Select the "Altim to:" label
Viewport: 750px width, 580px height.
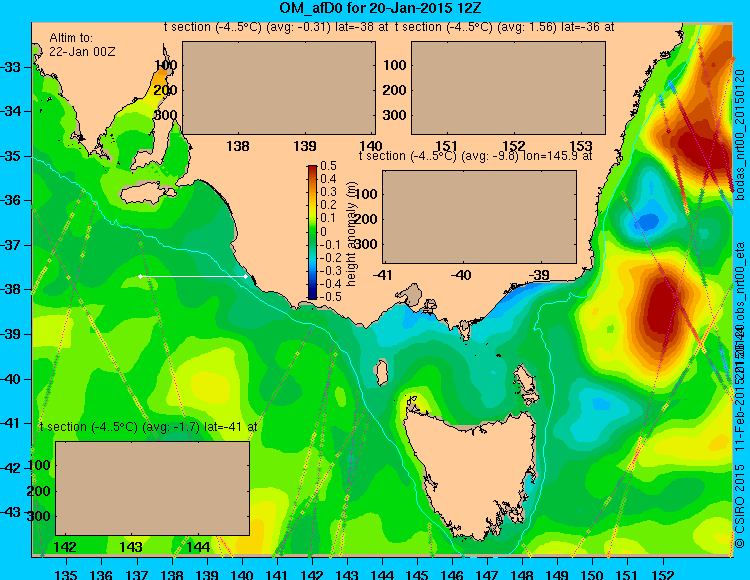71,38
